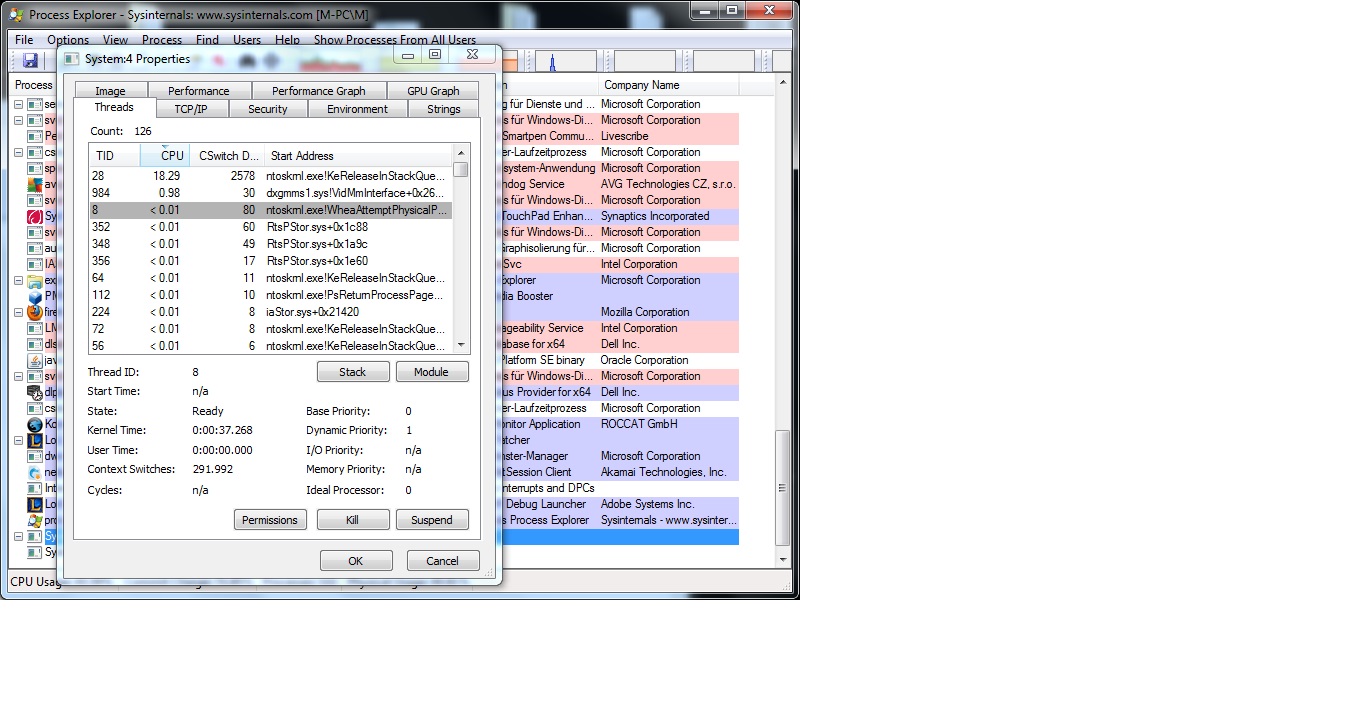
Task: Click the System:4 Properties title bar icon
Action: 71,58
